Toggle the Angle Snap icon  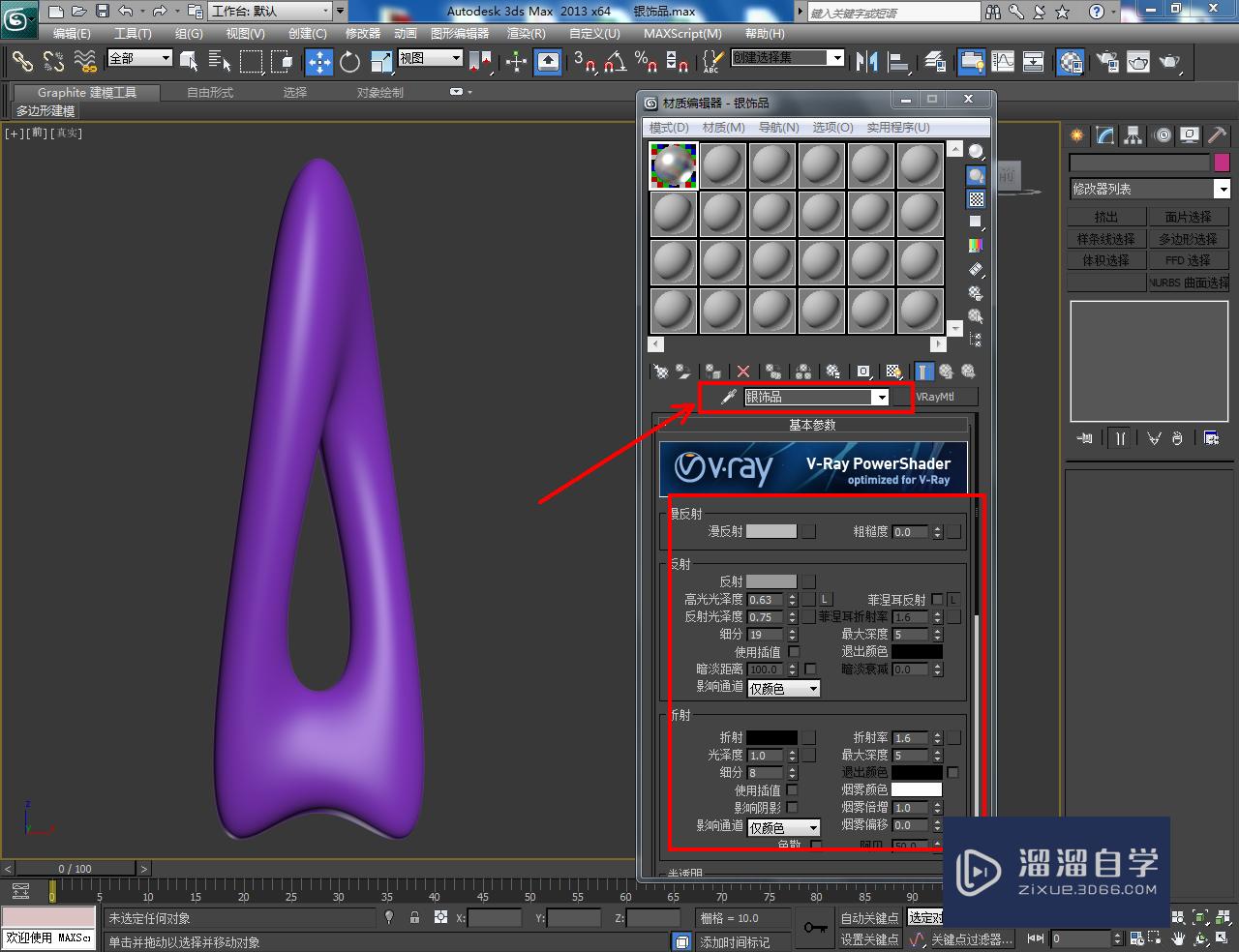pyautogui.click(x=615, y=62)
